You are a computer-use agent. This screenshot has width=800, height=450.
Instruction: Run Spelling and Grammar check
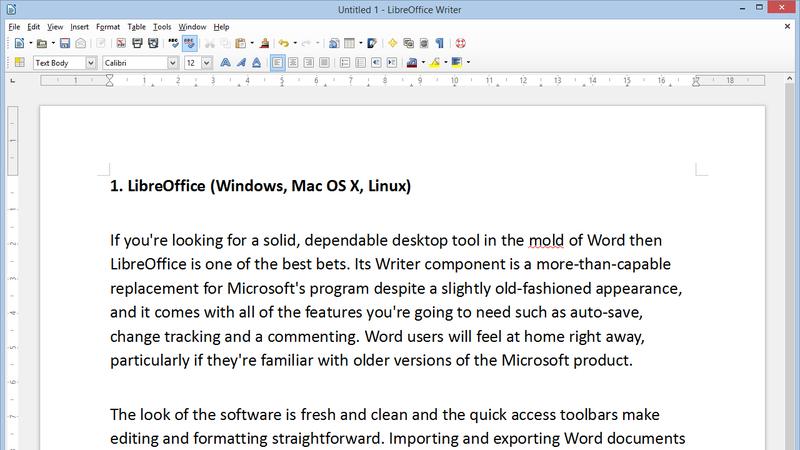pyautogui.click(x=173, y=44)
